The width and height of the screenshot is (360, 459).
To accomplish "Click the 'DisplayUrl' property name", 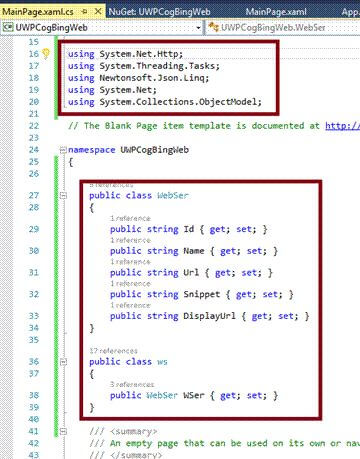I will pyautogui.click(x=209, y=316).
